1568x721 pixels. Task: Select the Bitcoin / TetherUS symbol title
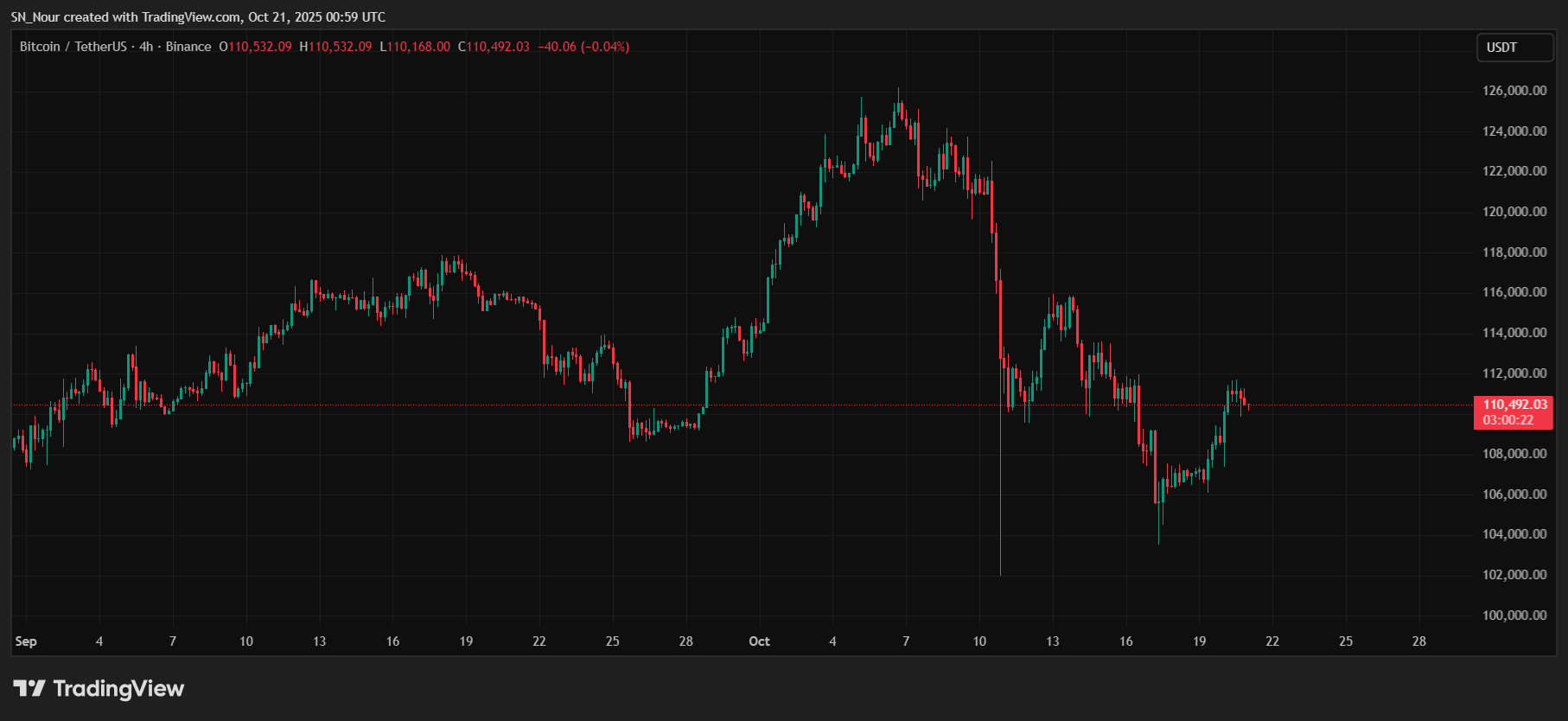pyautogui.click(x=73, y=47)
